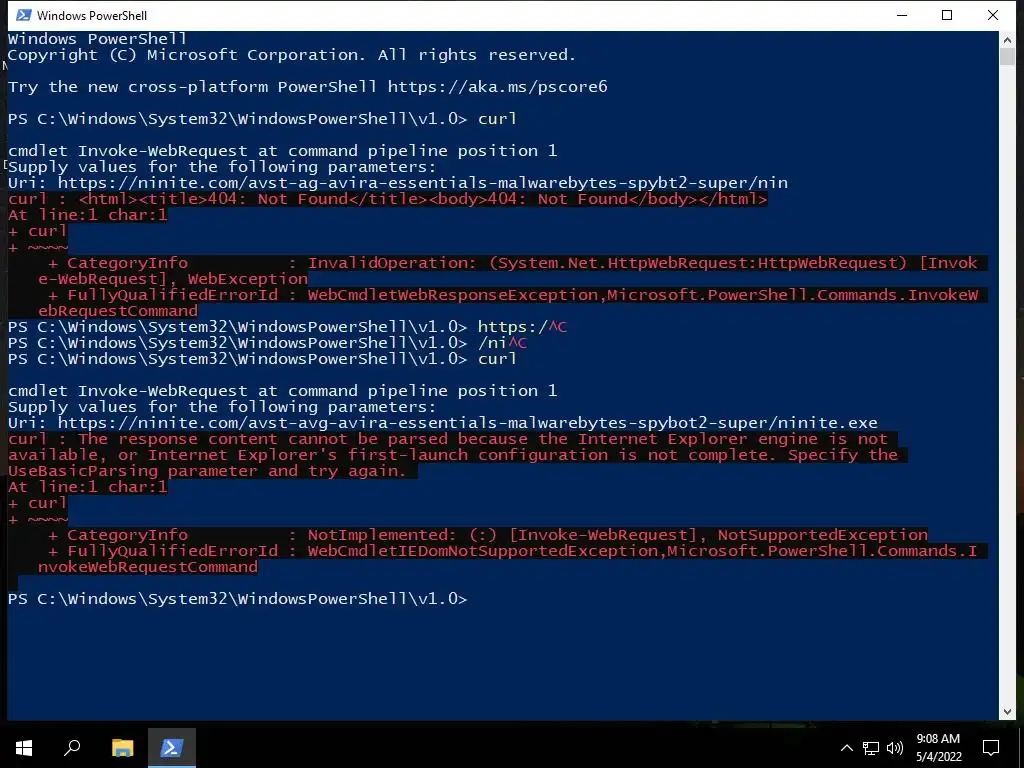The width and height of the screenshot is (1024, 768).
Task: Select the PowerShell taskbar button
Action: click(172, 748)
